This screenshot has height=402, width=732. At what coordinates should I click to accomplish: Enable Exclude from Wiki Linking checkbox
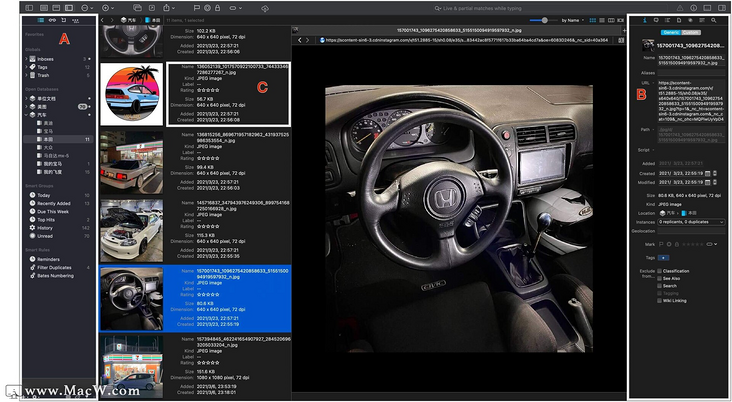click(659, 301)
